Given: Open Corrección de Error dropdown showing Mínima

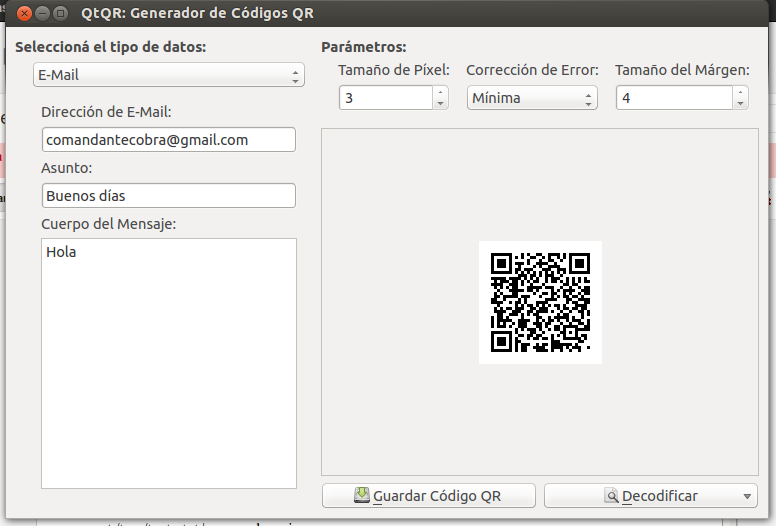Looking at the screenshot, I should coord(532,98).
